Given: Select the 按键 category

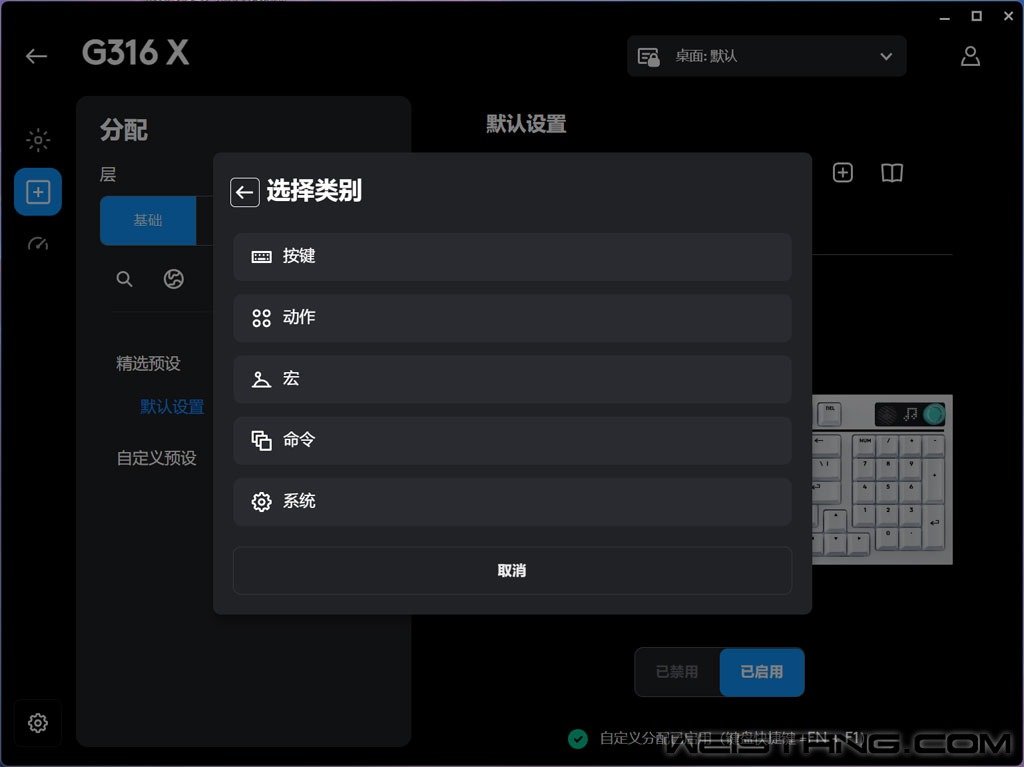Looking at the screenshot, I should click(x=512, y=256).
